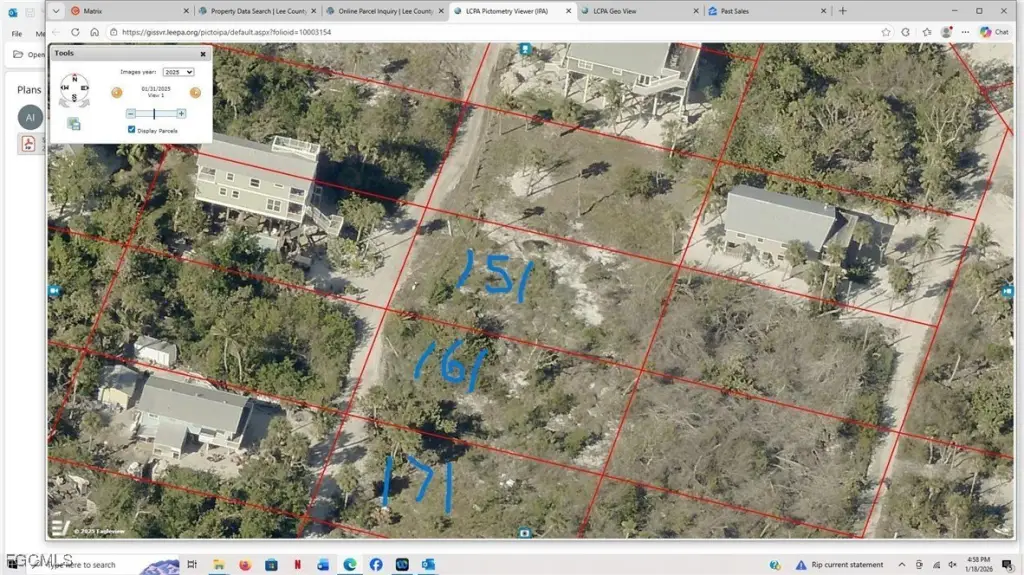Viewport: 1024px width, 575px height.
Task: Click the zoom in plus button
Action: [181, 114]
